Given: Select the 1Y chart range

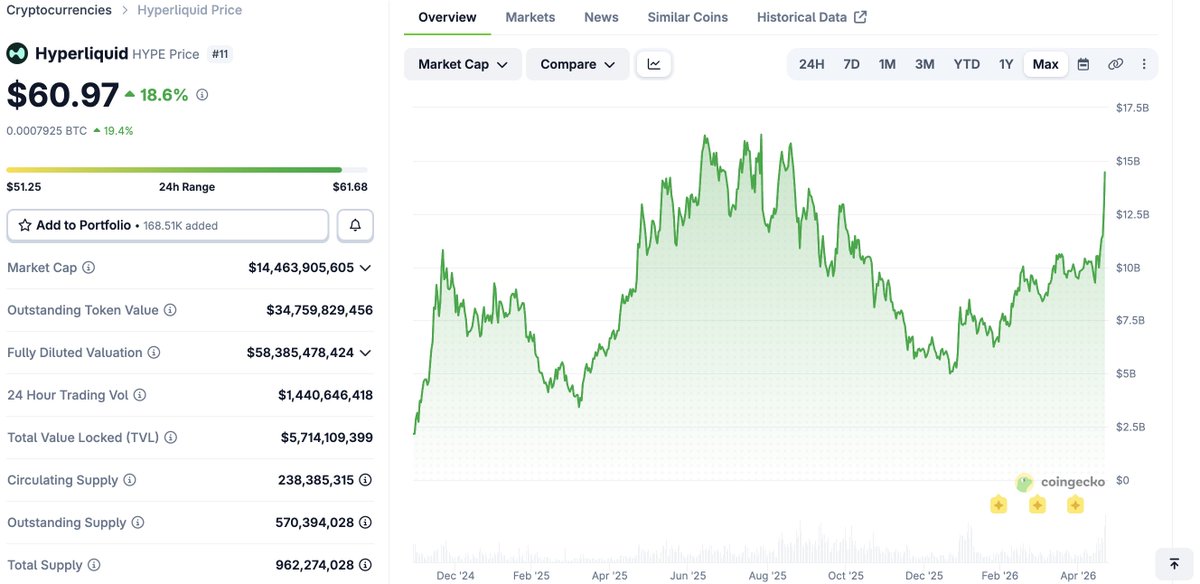Looking at the screenshot, I should [x=1006, y=64].
